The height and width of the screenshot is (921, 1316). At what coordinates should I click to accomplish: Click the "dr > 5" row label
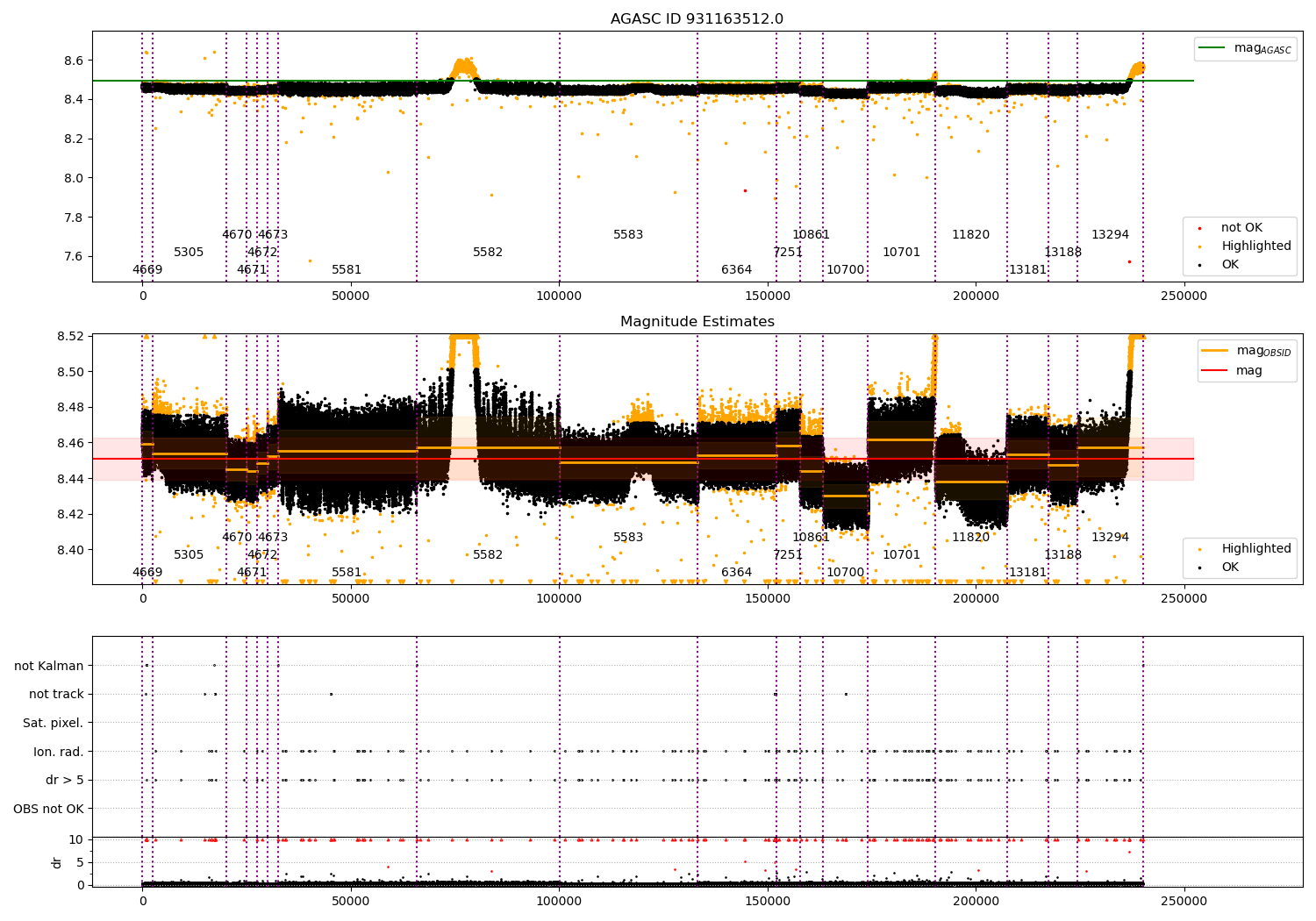coord(65,780)
